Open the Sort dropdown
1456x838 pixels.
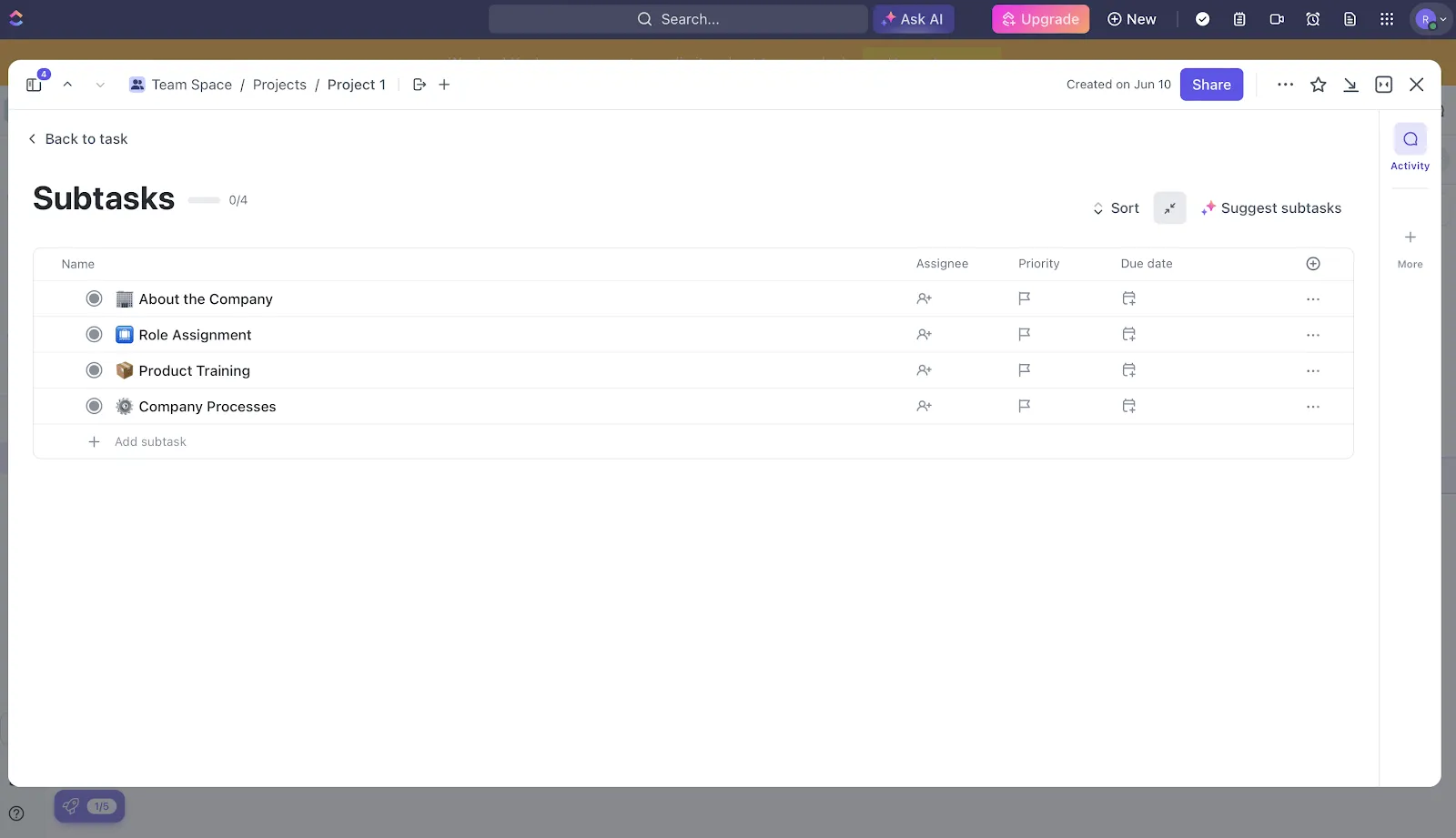(x=1116, y=208)
